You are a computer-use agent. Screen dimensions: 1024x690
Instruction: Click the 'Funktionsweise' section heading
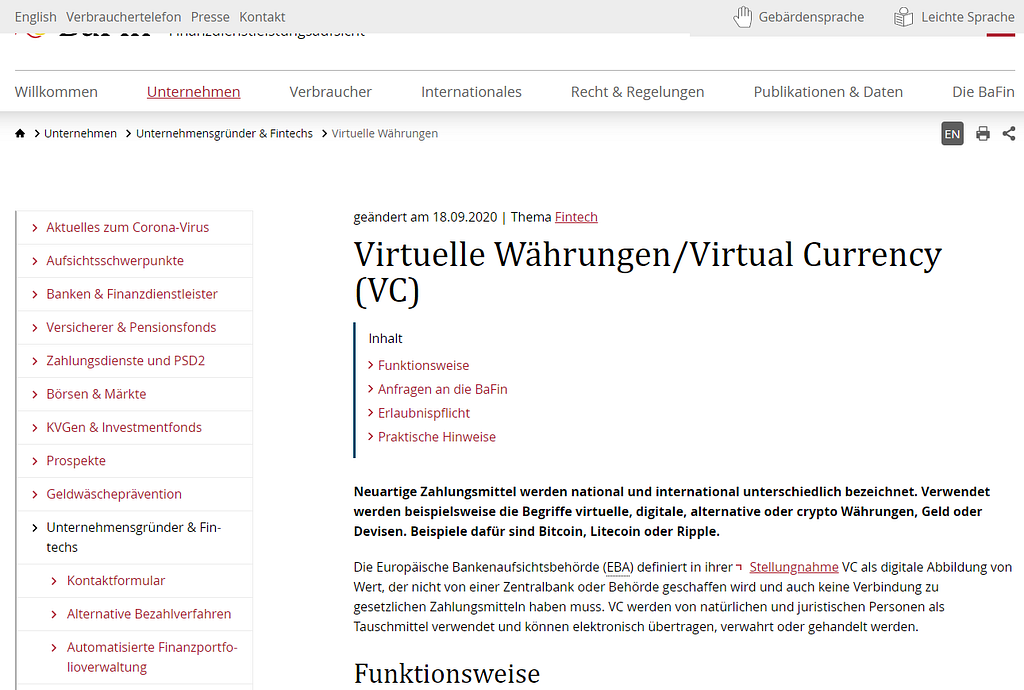(x=447, y=674)
